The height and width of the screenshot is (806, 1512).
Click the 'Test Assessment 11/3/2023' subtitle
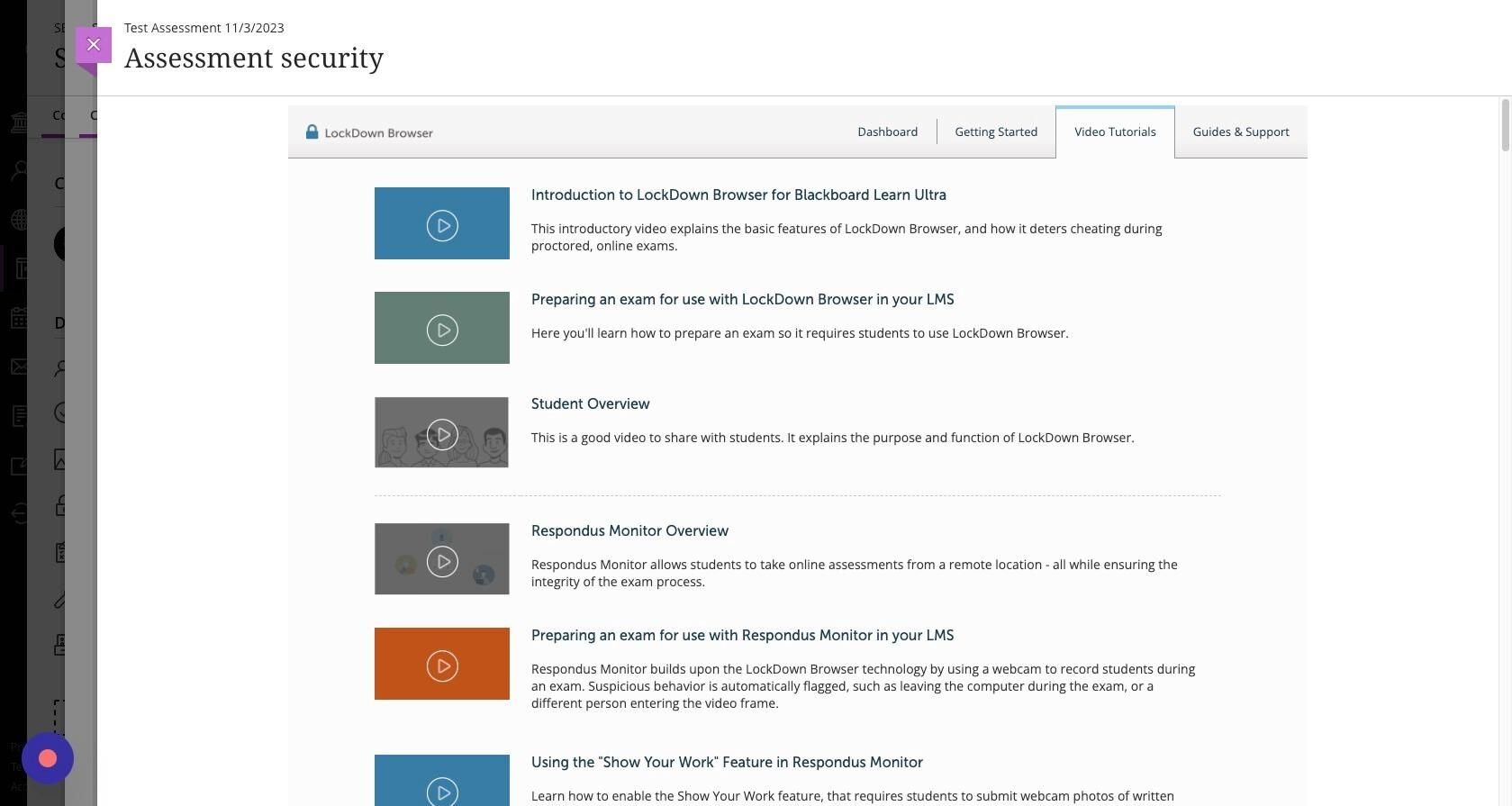point(204,28)
